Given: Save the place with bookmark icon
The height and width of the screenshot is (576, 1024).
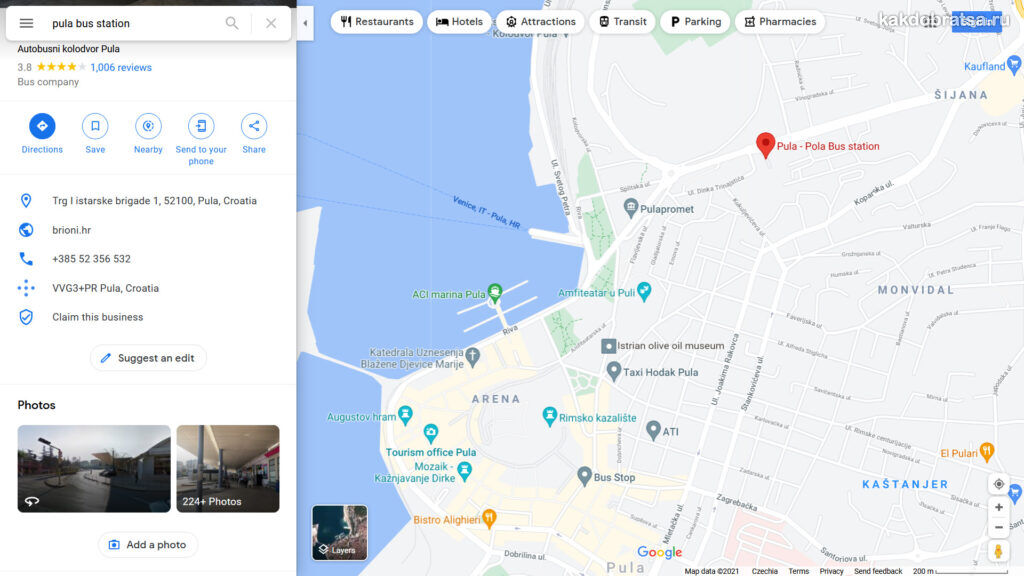Looking at the screenshot, I should pos(95,134).
